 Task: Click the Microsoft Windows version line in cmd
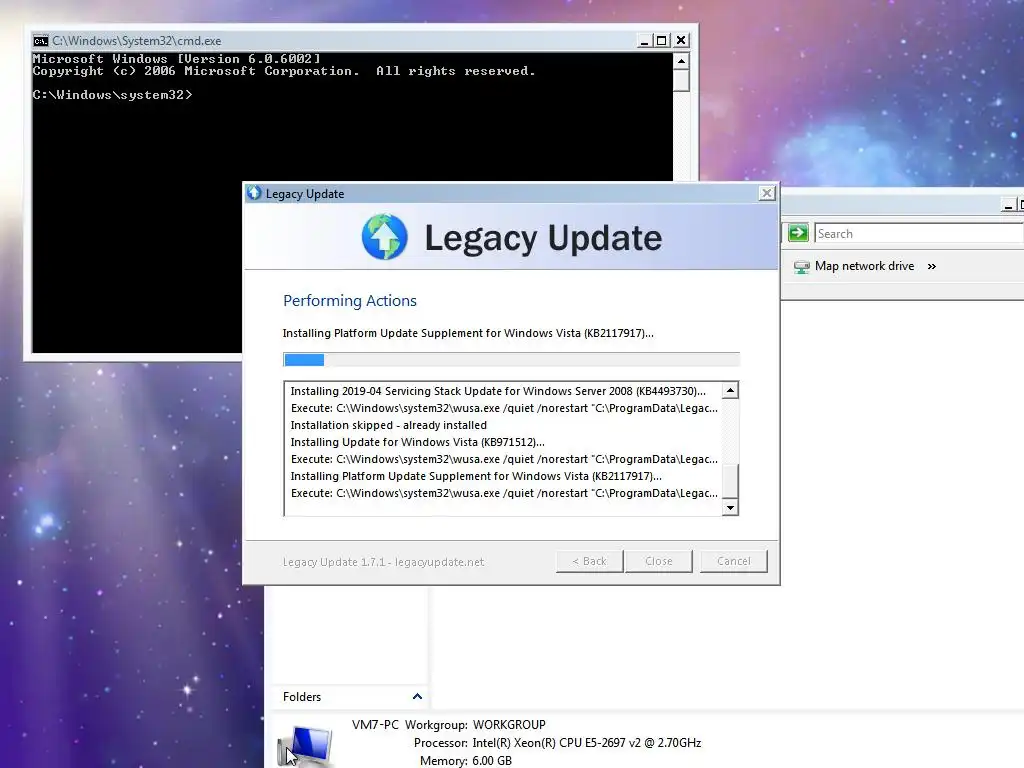[176, 59]
